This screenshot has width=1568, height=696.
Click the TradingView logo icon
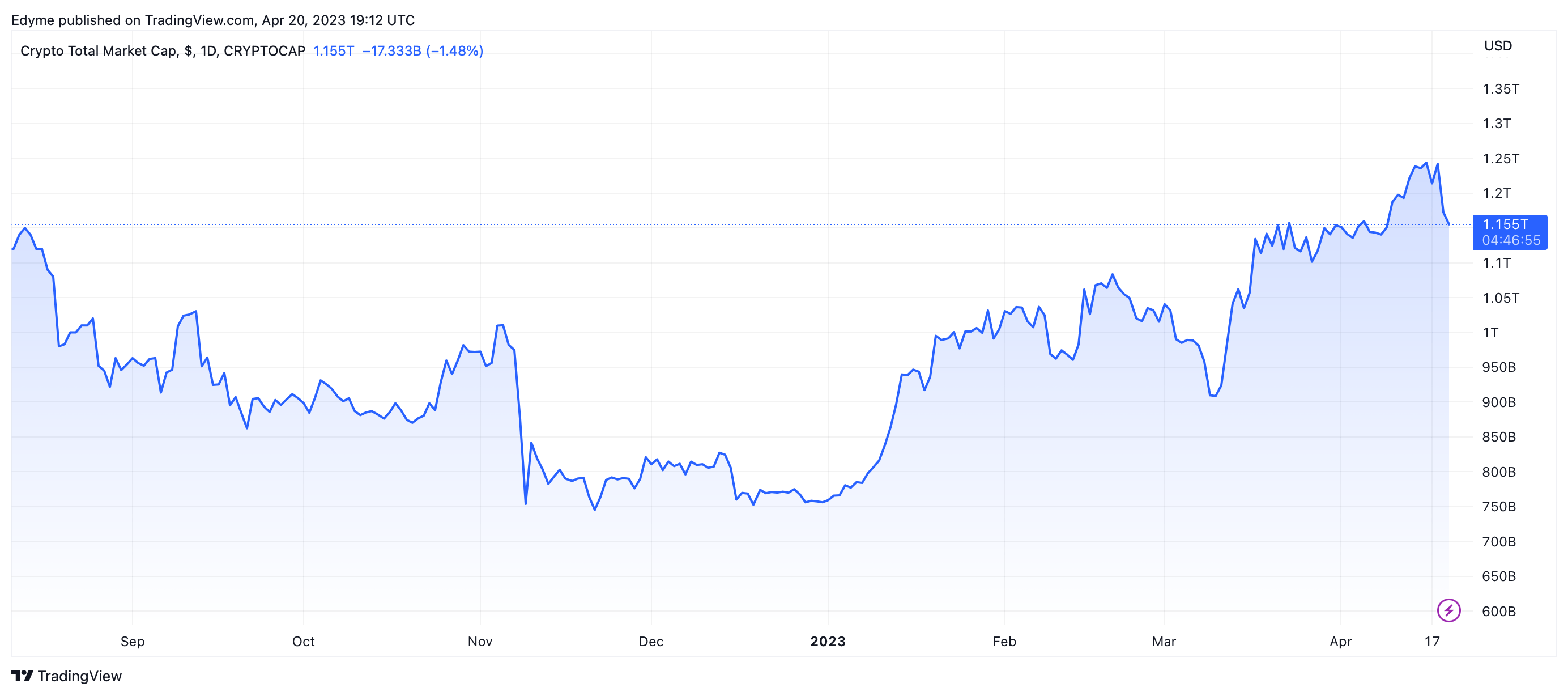(22, 676)
